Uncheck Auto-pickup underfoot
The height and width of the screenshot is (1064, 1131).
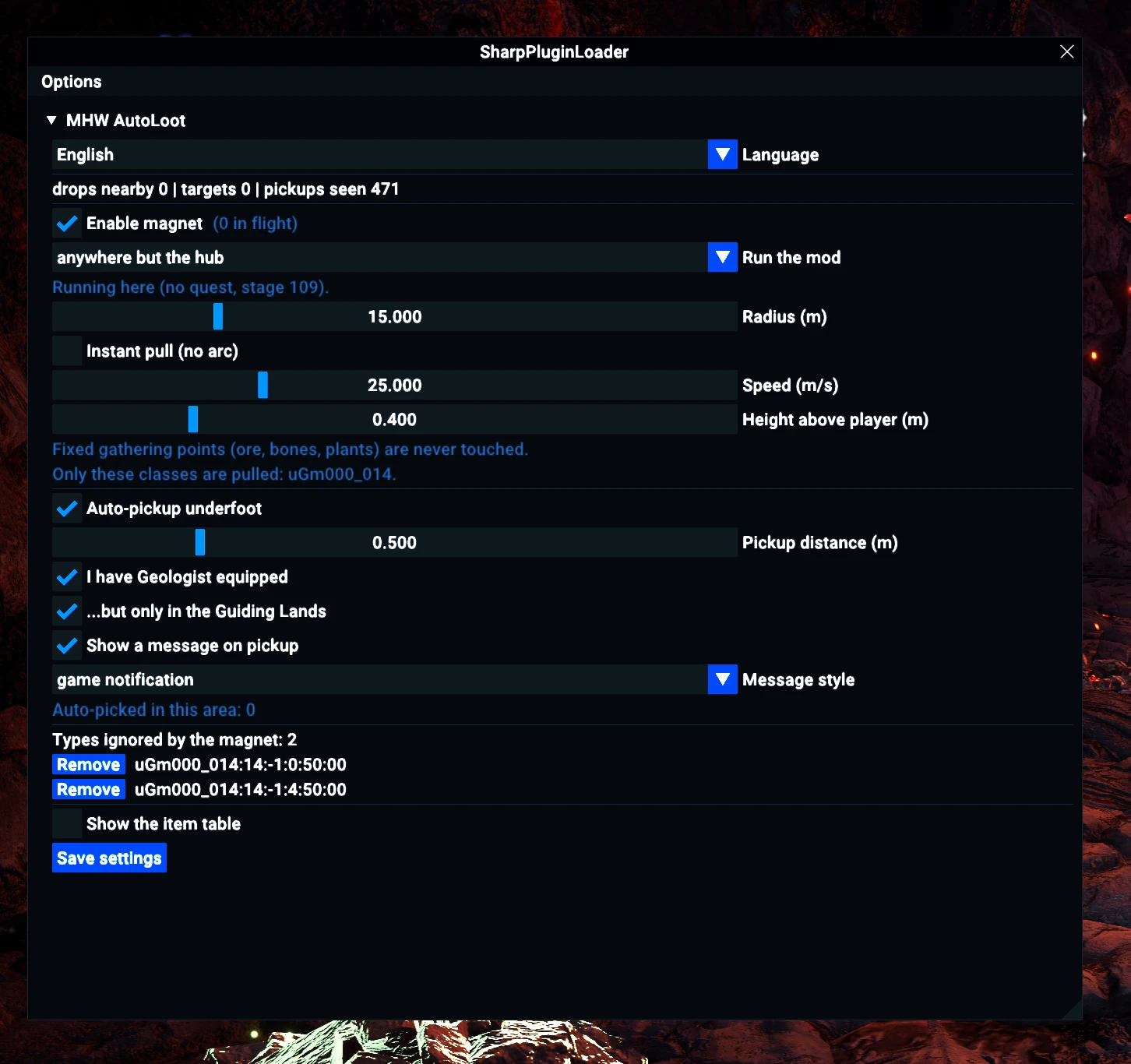(67, 509)
